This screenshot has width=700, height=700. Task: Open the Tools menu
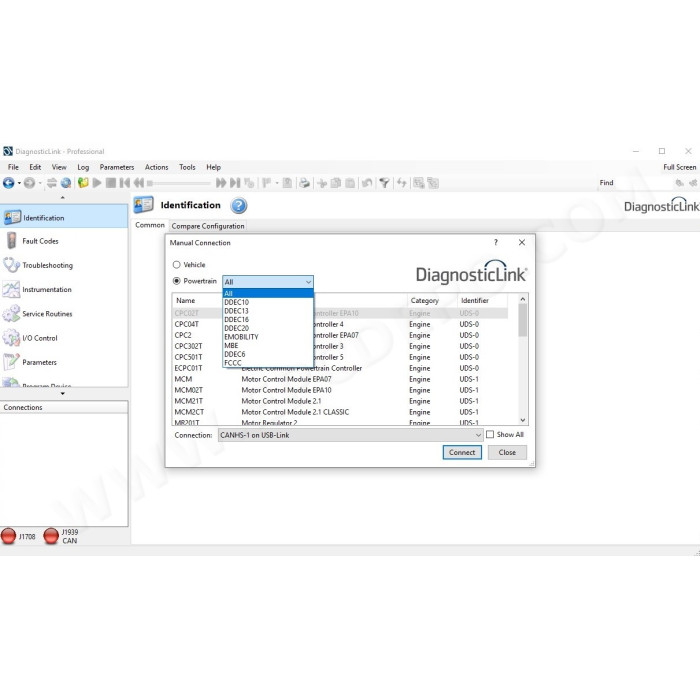187,167
